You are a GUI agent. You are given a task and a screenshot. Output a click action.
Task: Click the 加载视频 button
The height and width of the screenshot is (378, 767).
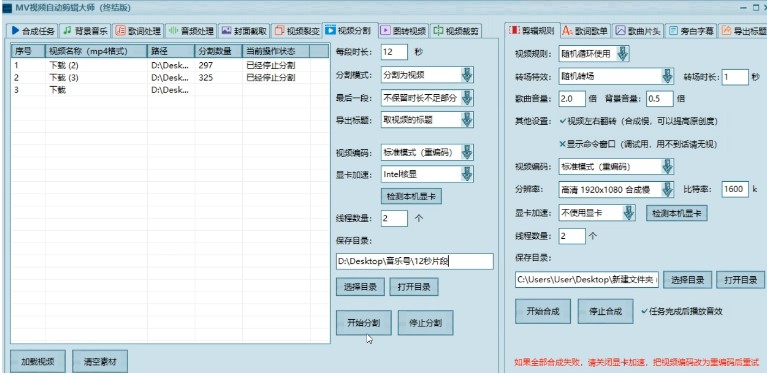tap(37, 362)
